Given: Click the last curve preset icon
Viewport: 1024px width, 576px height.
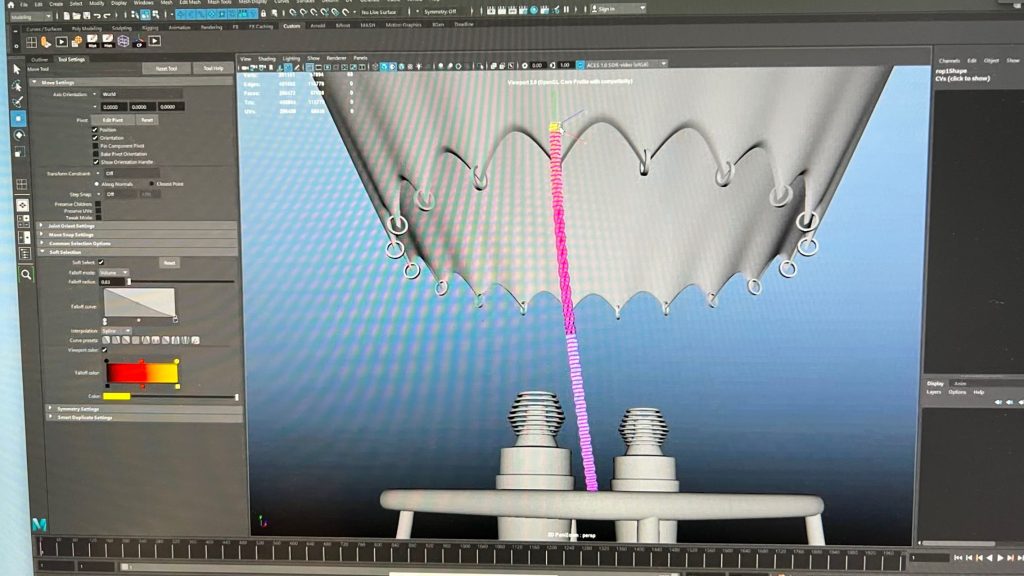Looking at the screenshot, I should tap(195, 340).
